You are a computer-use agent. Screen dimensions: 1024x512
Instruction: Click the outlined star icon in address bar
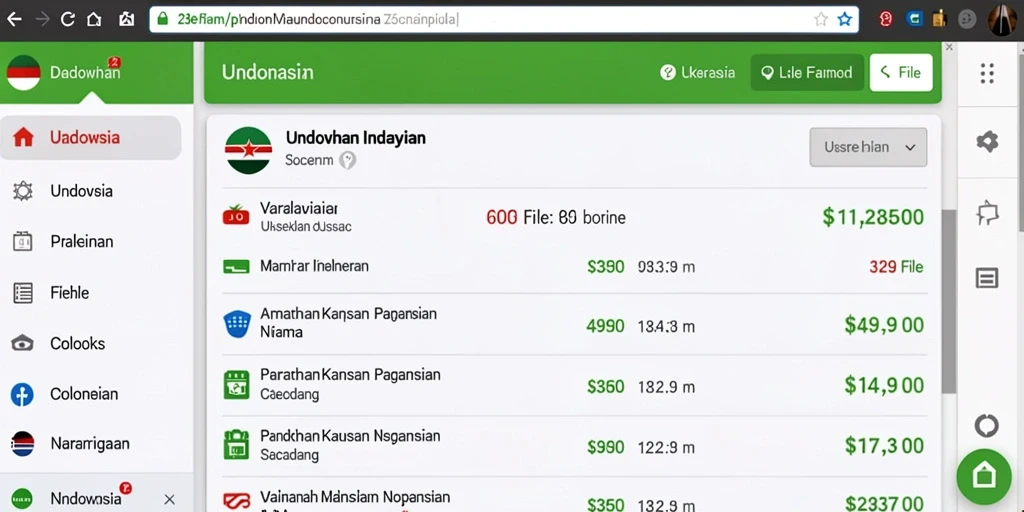(x=821, y=20)
